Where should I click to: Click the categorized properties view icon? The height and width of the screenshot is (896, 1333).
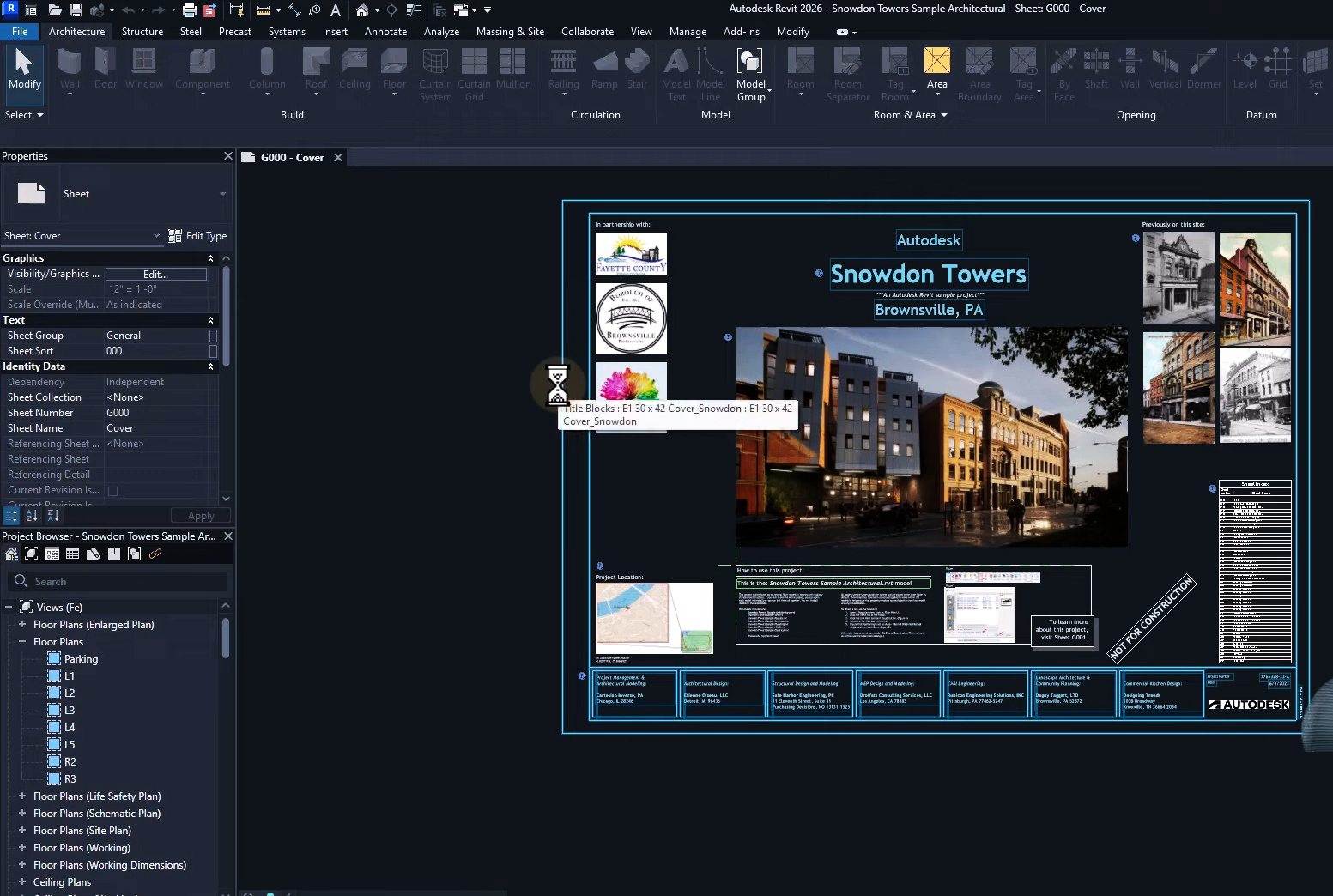click(x=11, y=516)
